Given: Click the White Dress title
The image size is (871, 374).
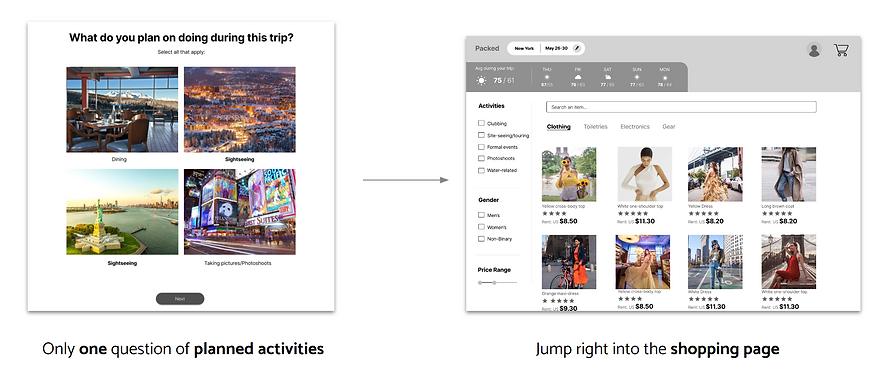Looking at the screenshot, I should click(699, 291).
